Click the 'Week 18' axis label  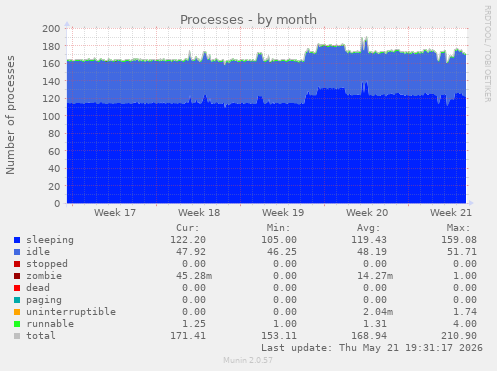point(199,213)
